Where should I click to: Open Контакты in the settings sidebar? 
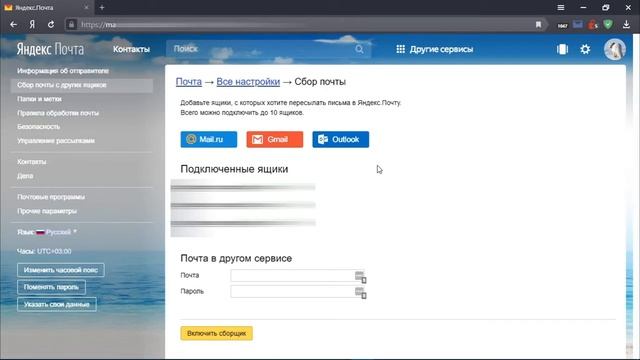click(31, 162)
